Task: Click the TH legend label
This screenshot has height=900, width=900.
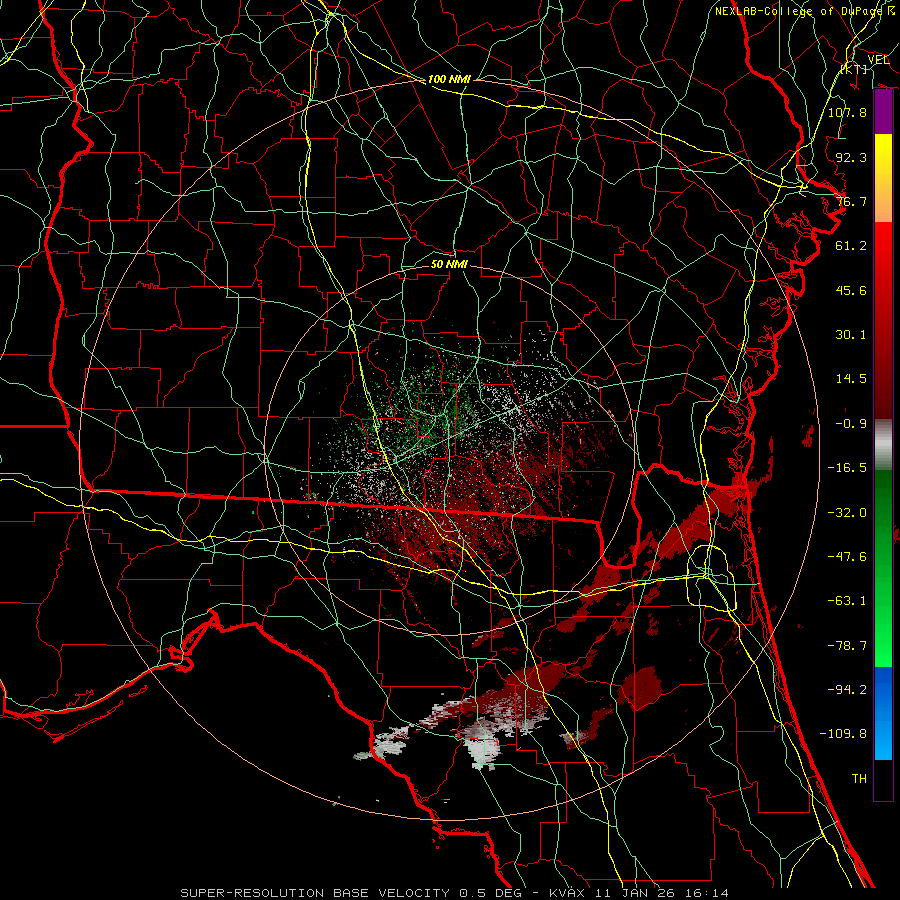Action: click(859, 779)
